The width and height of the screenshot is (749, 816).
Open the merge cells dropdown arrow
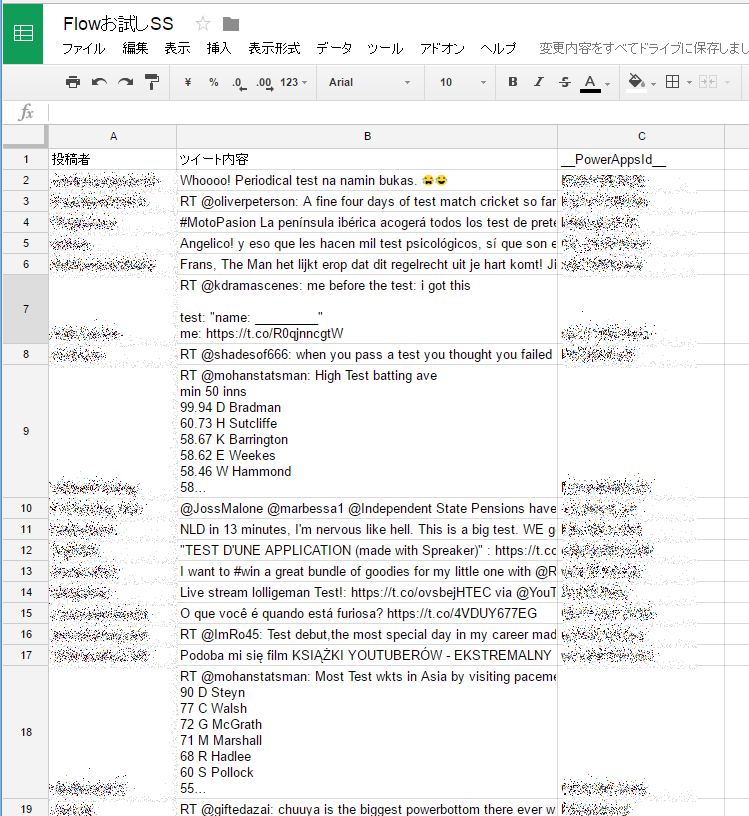click(727, 83)
